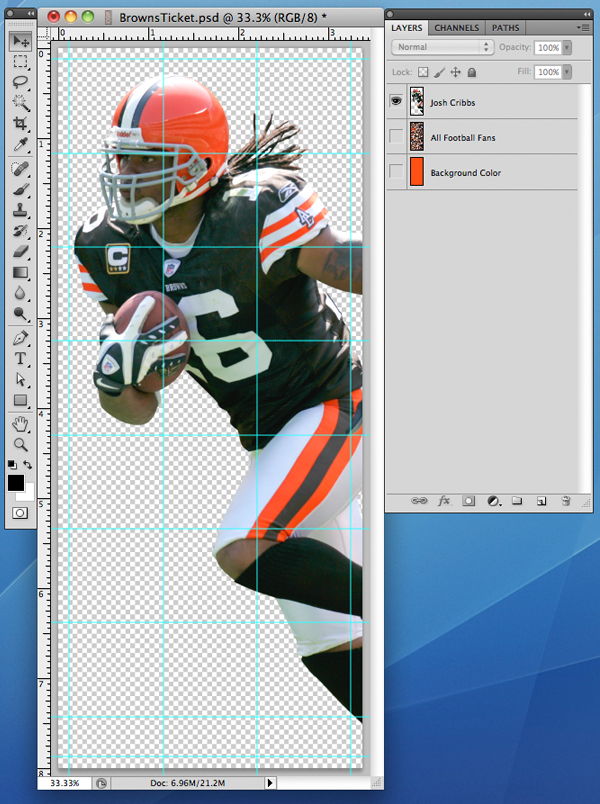Activate the Crop tool
This screenshot has width=600, height=804.
21,124
